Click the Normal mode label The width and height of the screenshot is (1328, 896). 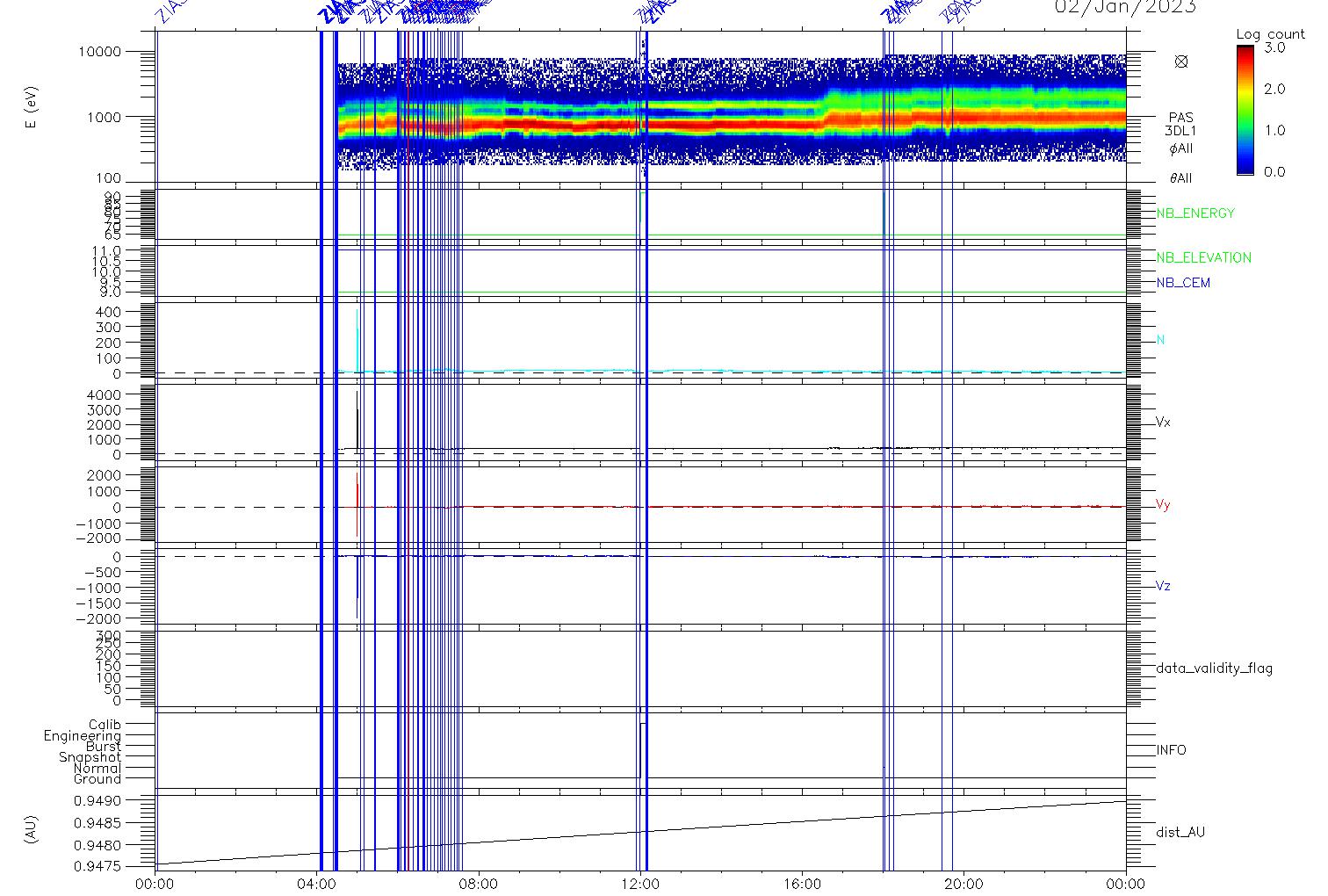(97, 769)
